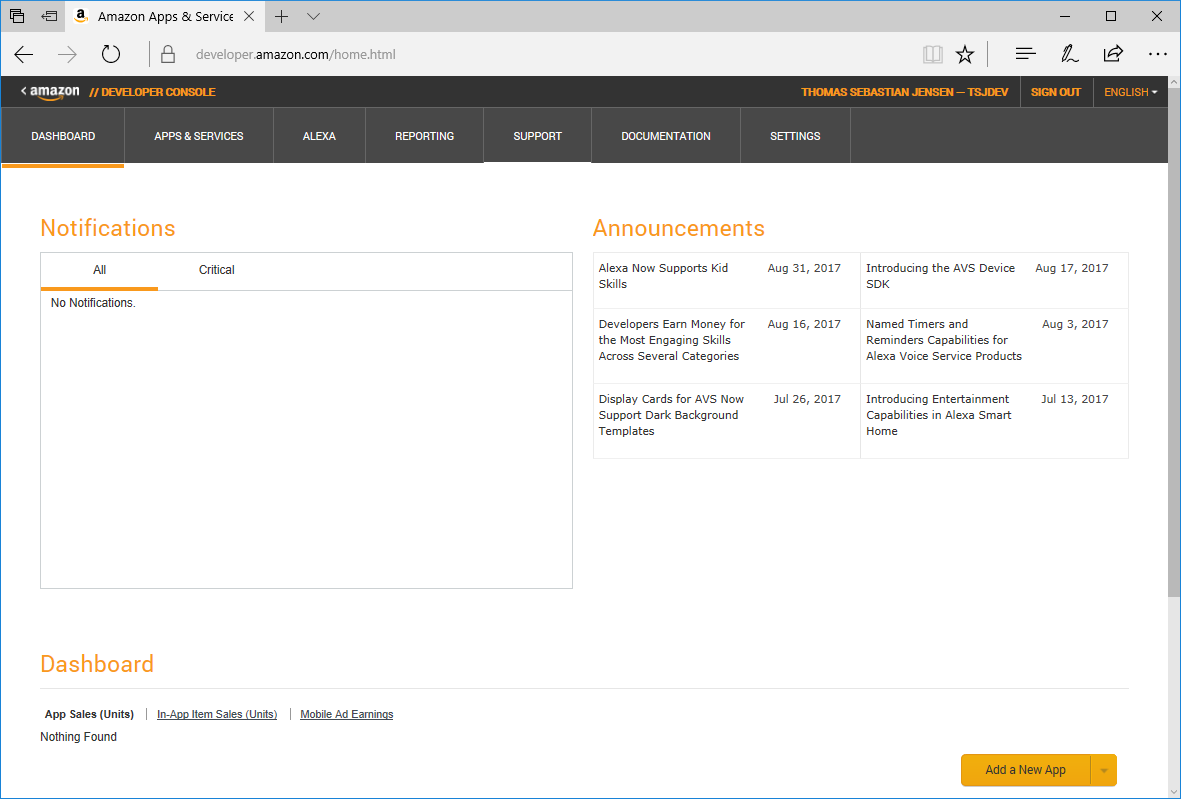Image resolution: width=1181 pixels, height=799 pixels.
Task: Switch to the Critical notifications tab
Action: (x=216, y=270)
